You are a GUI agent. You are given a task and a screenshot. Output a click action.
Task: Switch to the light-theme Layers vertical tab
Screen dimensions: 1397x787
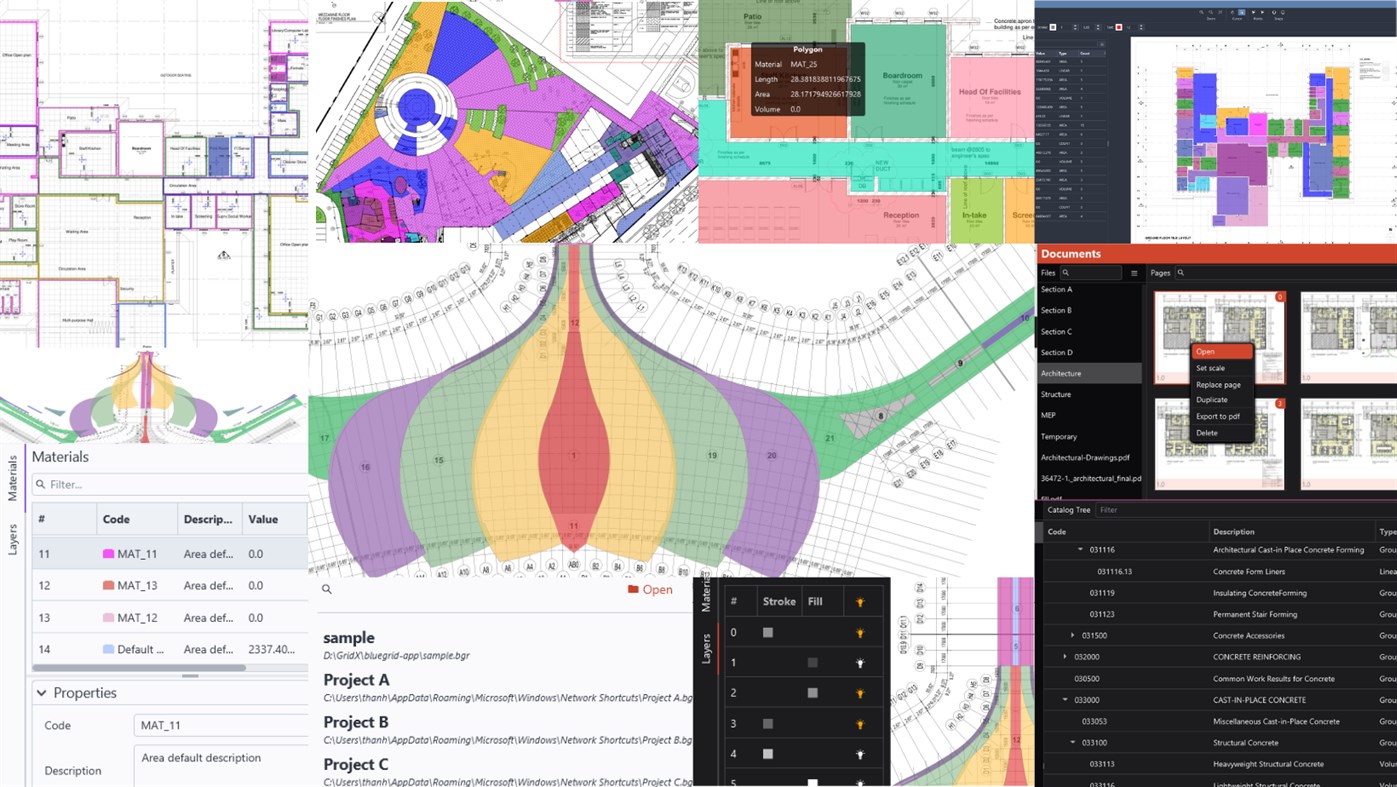[13, 539]
